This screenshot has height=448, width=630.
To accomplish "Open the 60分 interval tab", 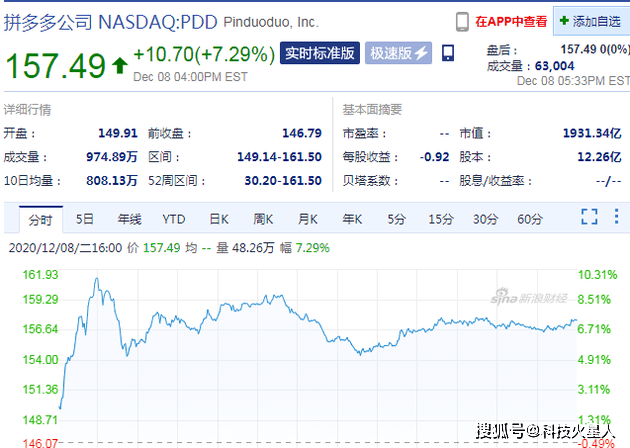I will (530, 219).
